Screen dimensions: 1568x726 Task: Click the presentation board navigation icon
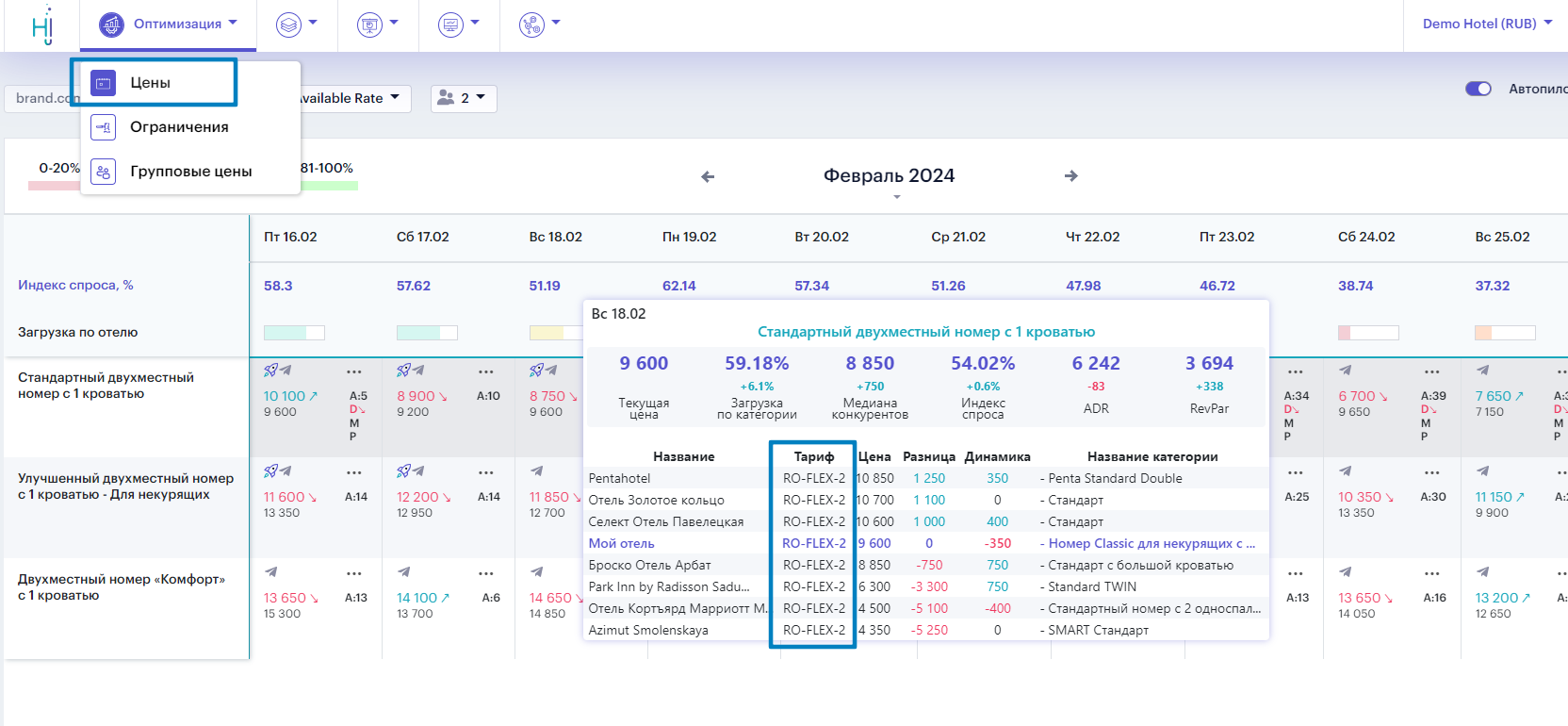click(x=369, y=25)
